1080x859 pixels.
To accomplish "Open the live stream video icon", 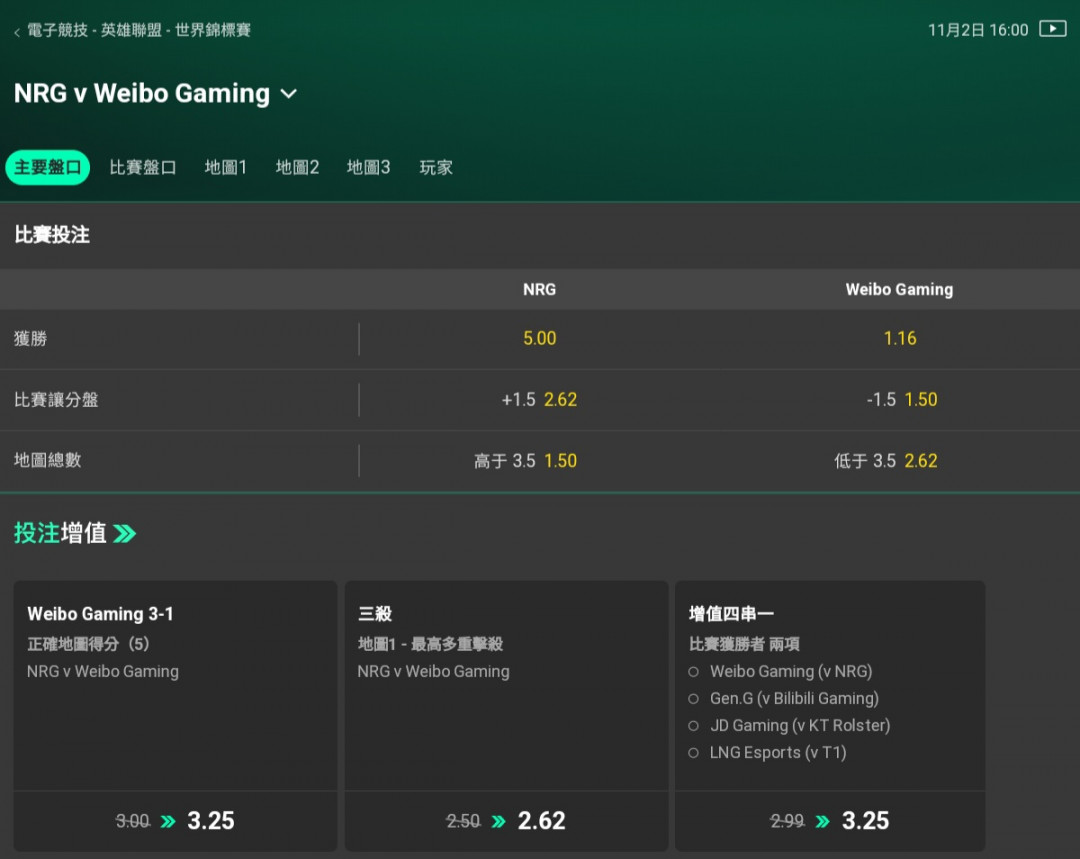I will [x=1052, y=29].
